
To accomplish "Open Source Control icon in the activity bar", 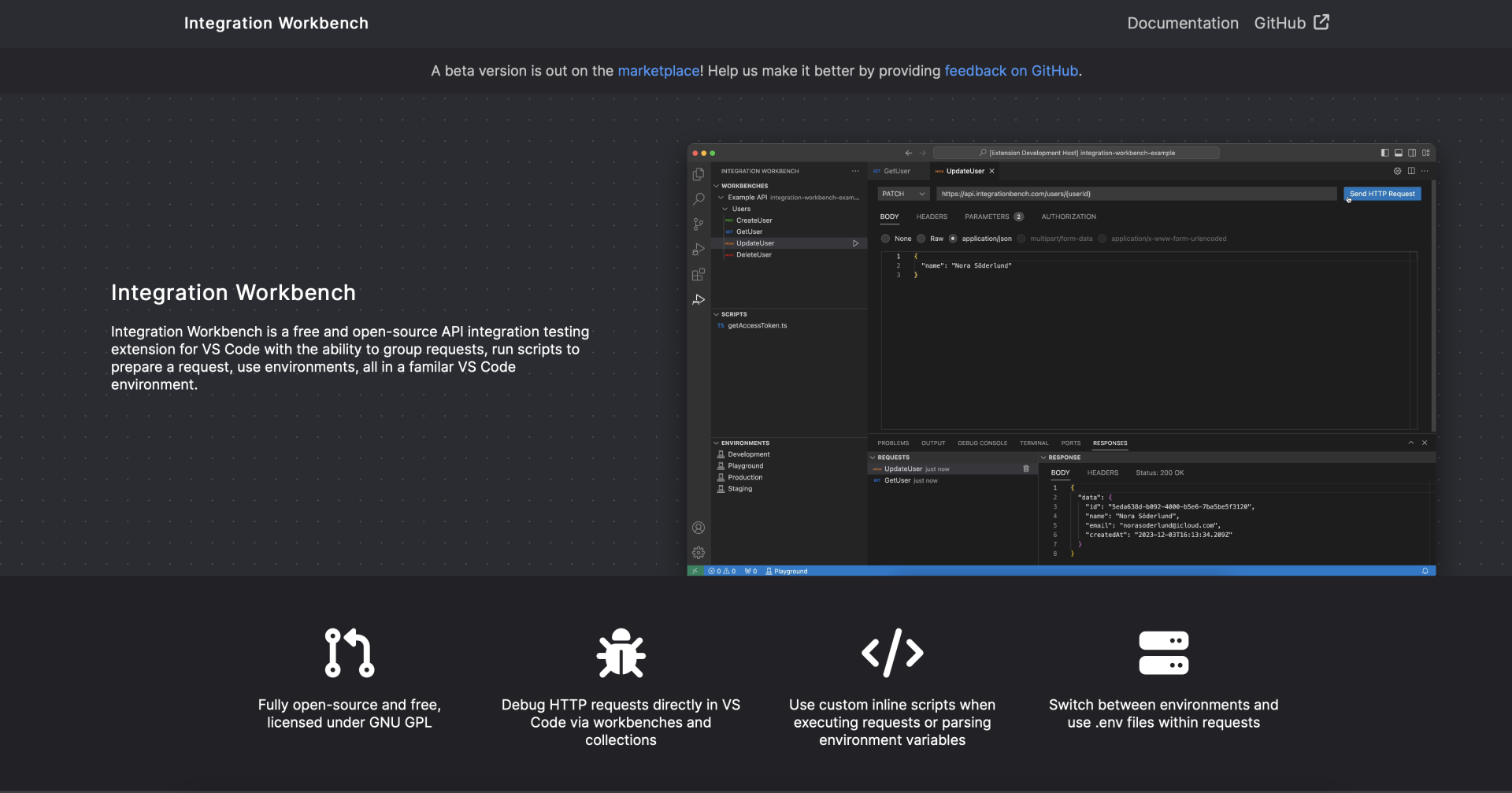I will pos(699,224).
